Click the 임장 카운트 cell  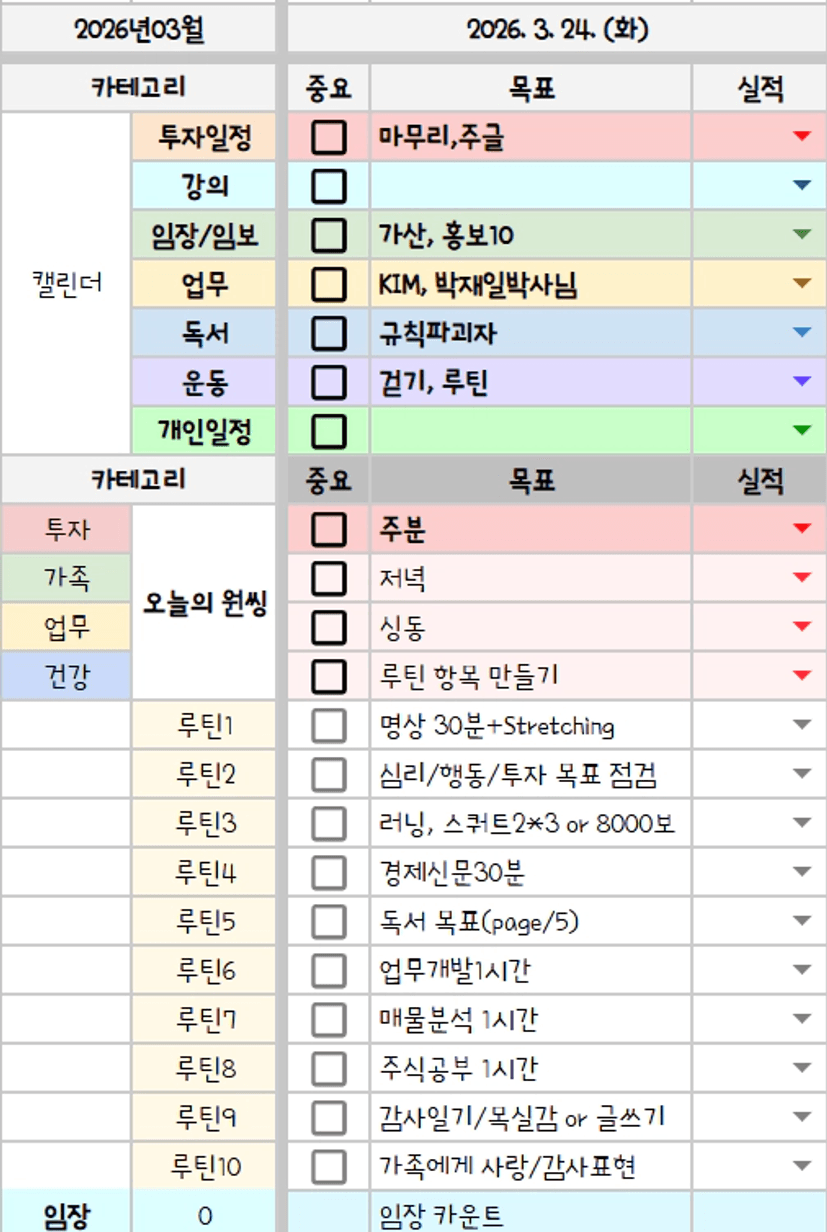tap(529, 1215)
